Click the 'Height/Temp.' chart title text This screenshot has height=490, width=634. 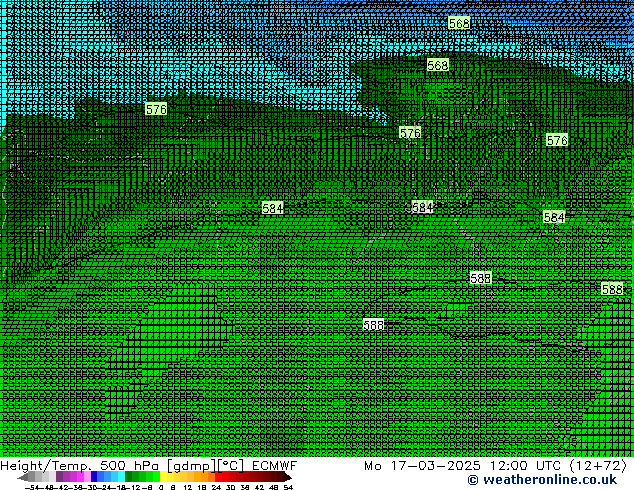(46, 466)
